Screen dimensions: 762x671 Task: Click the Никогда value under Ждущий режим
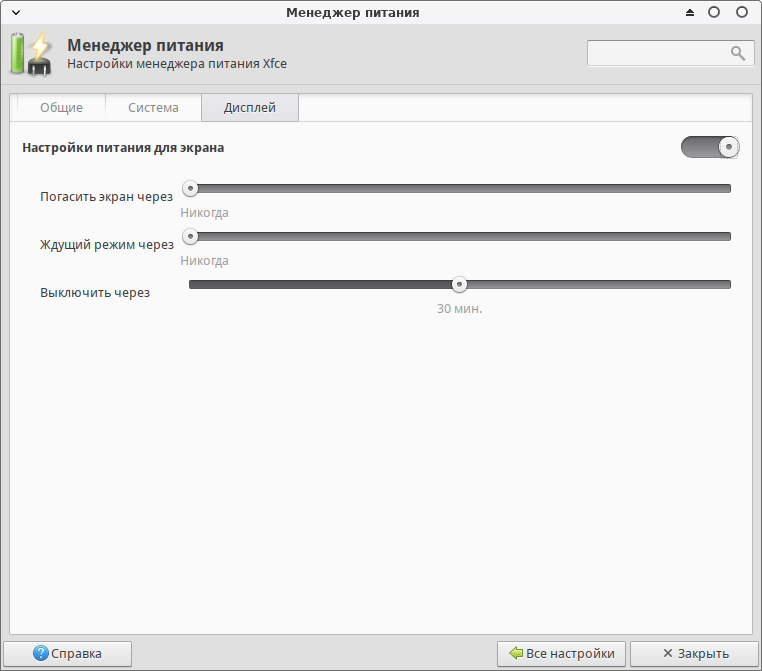(204, 261)
